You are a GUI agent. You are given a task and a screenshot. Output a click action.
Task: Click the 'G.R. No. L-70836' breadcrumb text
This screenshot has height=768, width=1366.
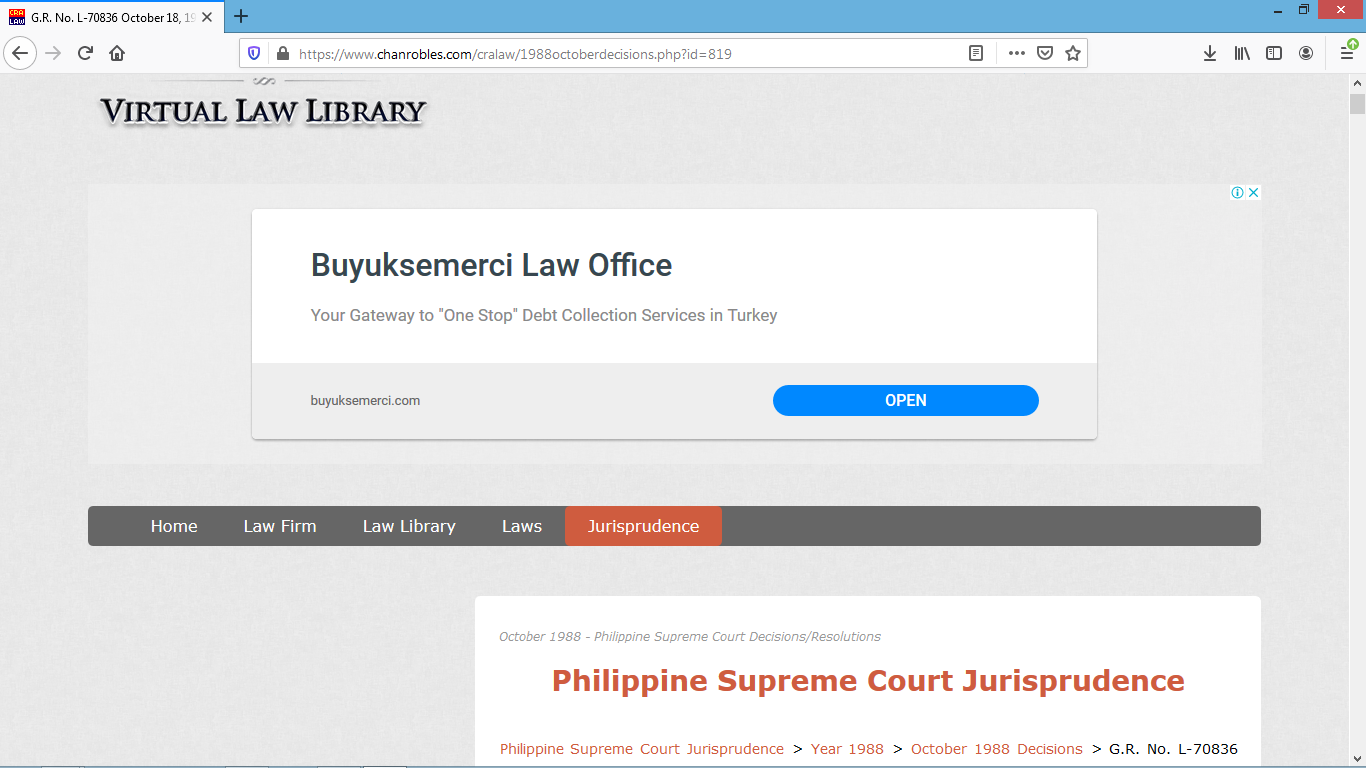[1173, 749]
